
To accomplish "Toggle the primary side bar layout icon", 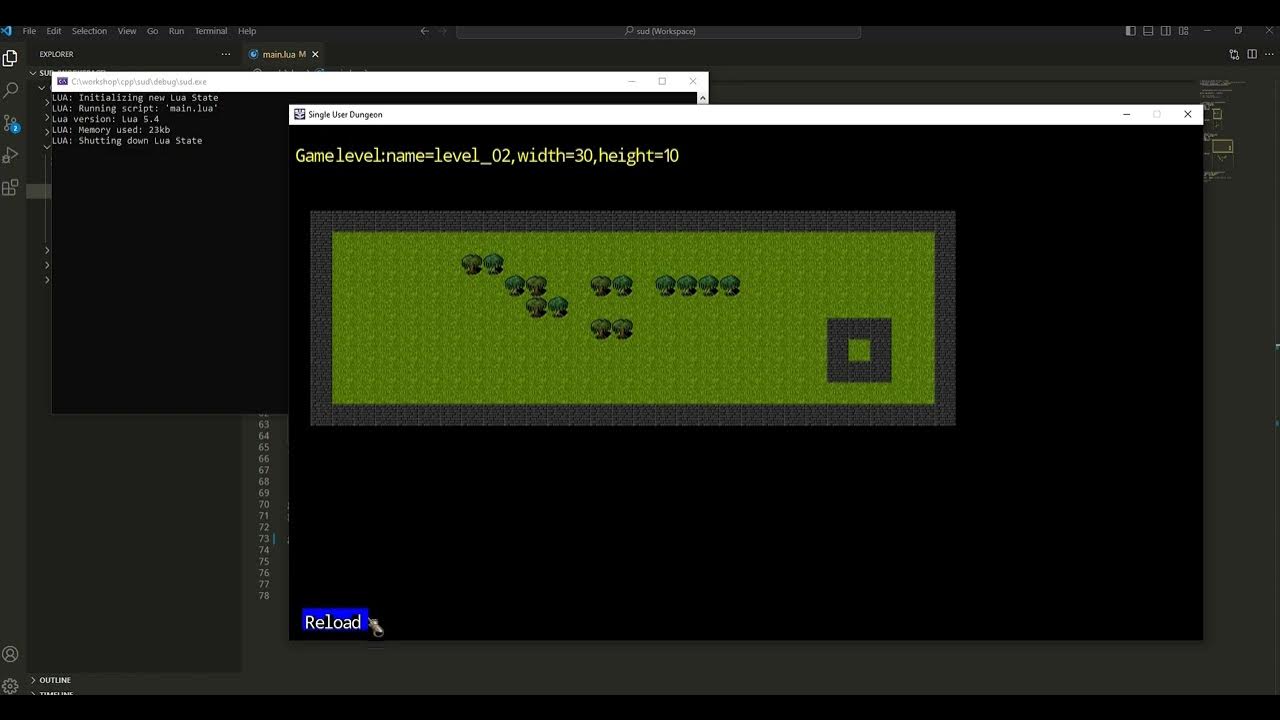I will click(1130, 31).
